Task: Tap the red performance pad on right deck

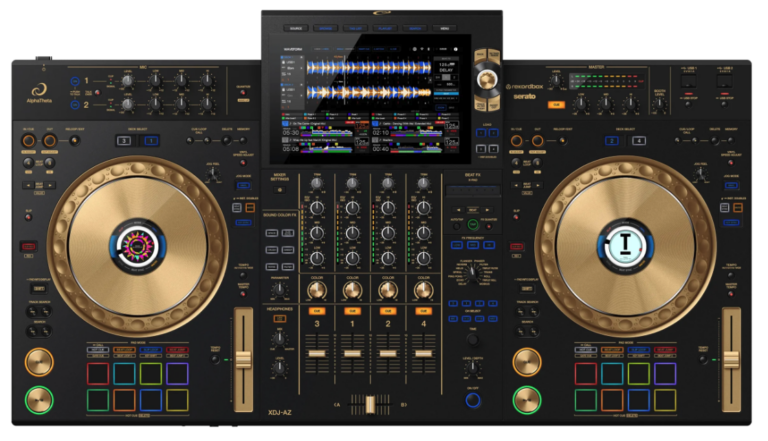Action: [x=586, y=373]
